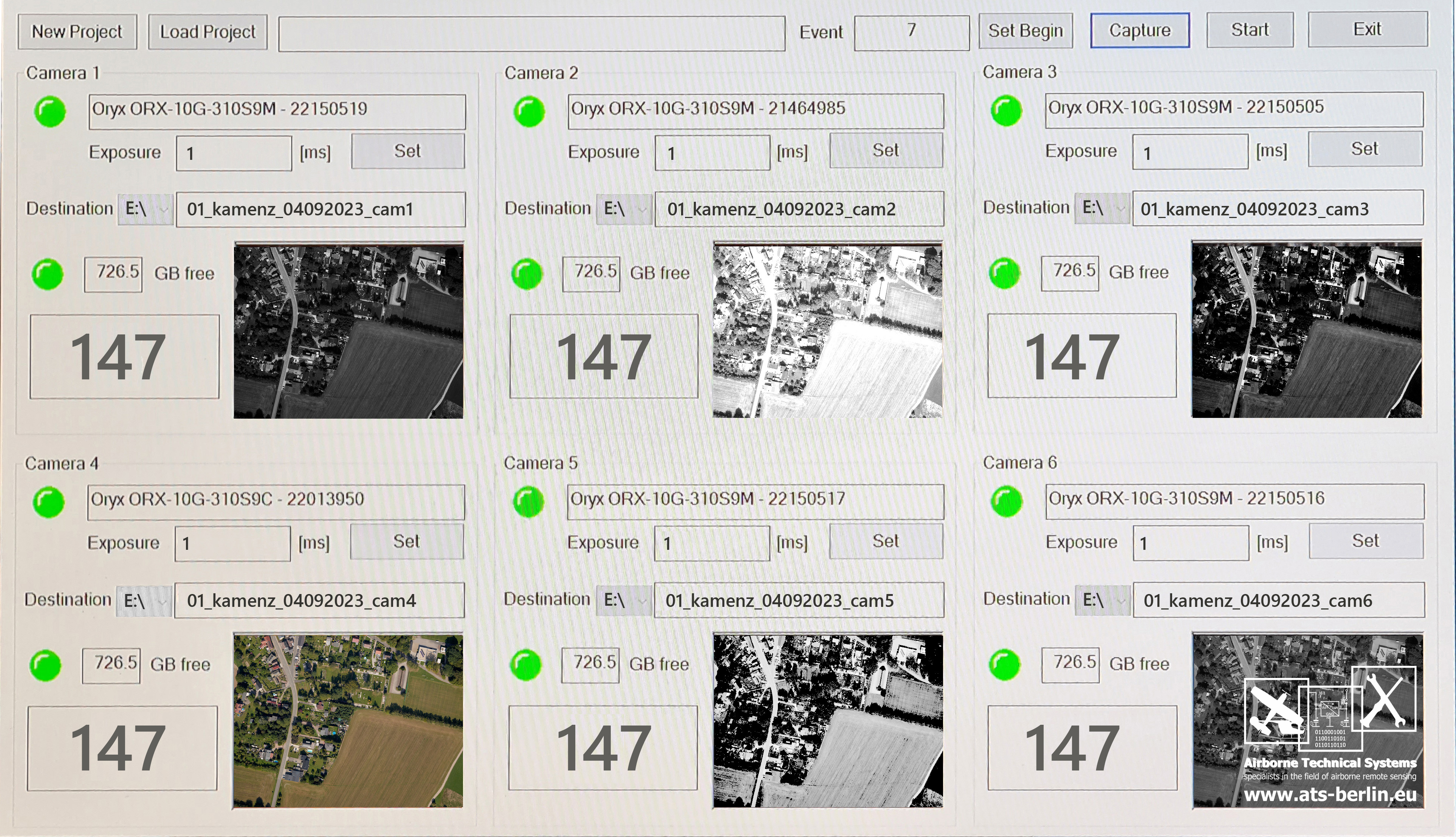
Task: Set exposure for Camera 5
Action: pos(886,541)
